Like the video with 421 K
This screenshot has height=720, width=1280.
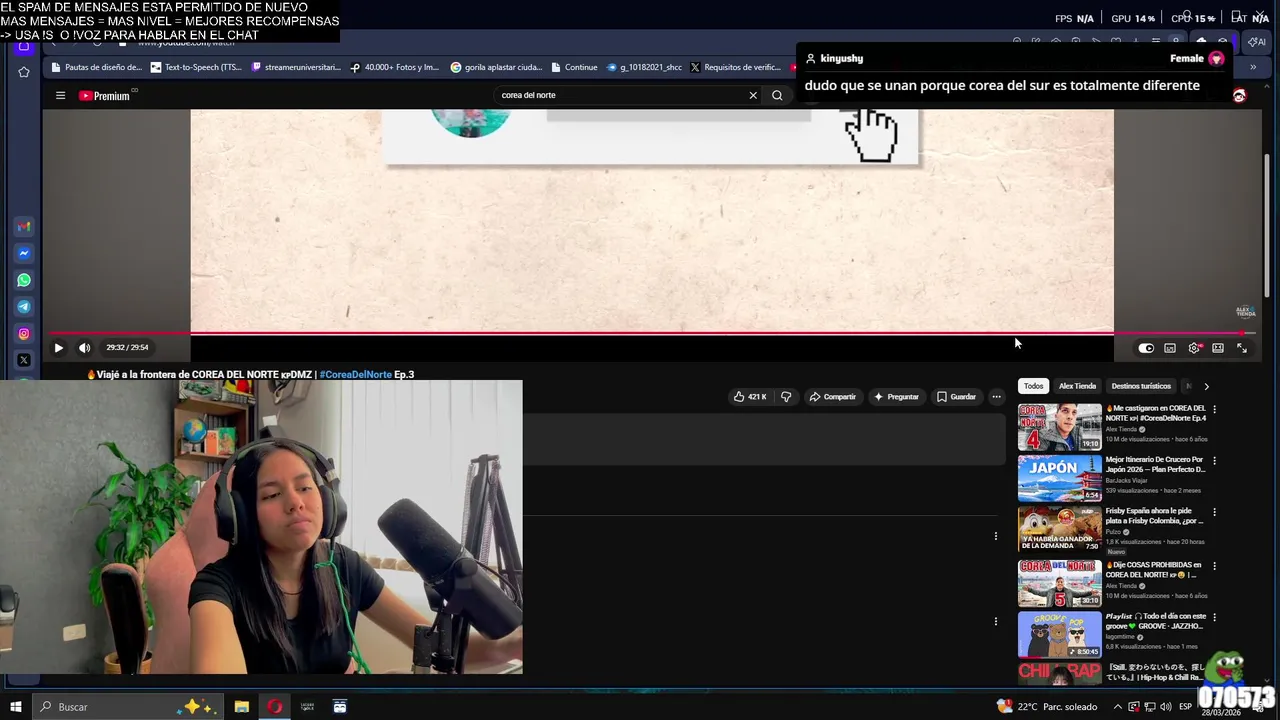(x=750, y=397)
